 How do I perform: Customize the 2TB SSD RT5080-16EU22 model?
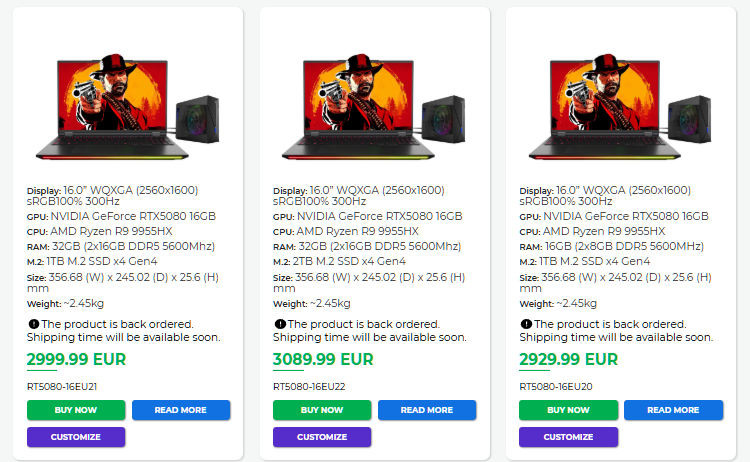tap(322, 437)
